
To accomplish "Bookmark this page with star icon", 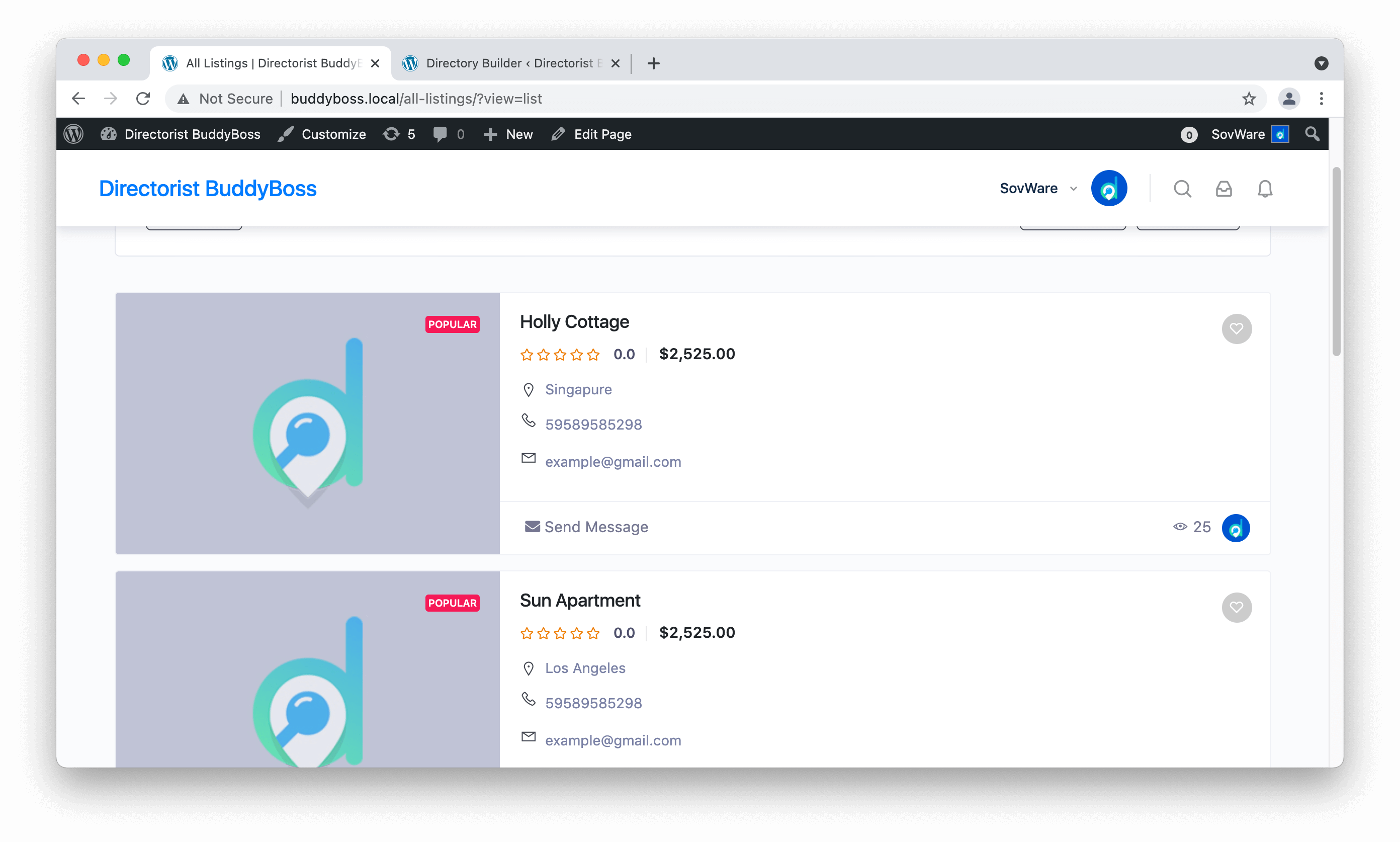I will coord(1249,99).
